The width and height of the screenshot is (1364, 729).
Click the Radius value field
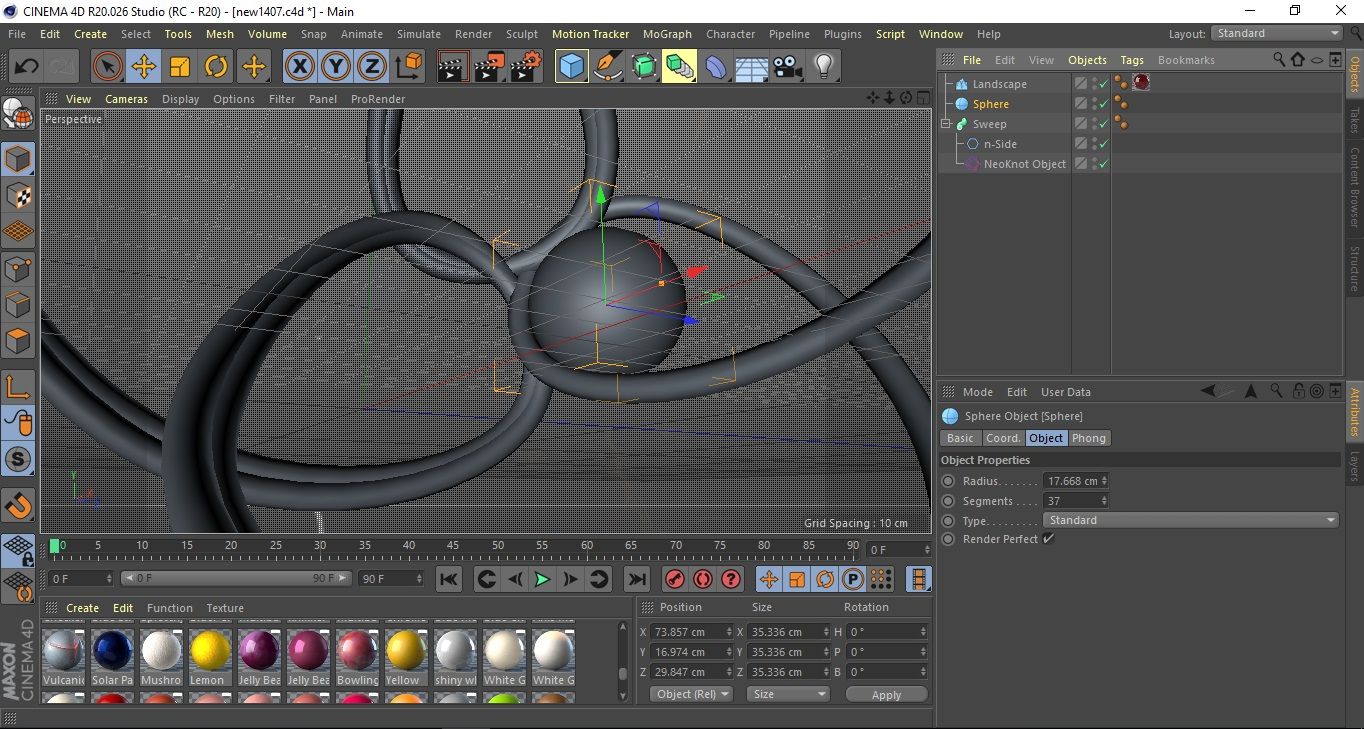(x=1072, y=481)
